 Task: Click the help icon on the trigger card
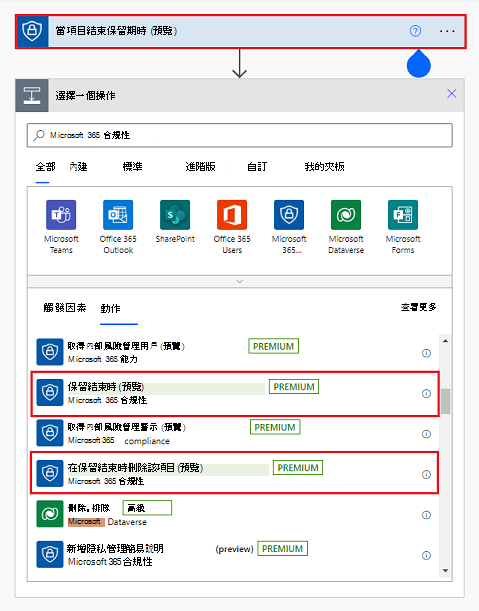point(415,31)
